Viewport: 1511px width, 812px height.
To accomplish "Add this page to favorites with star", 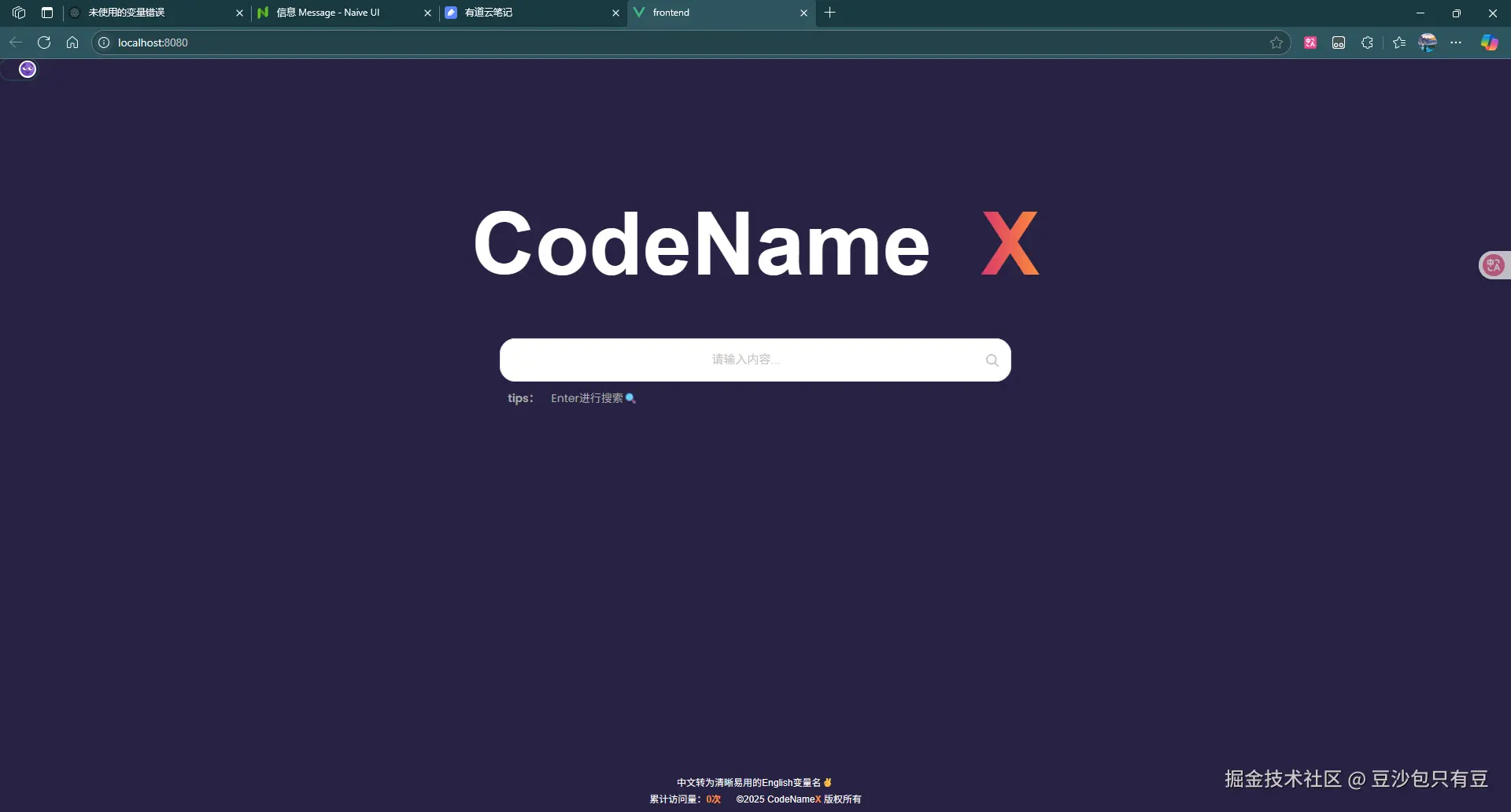I will pos(1276,42).
